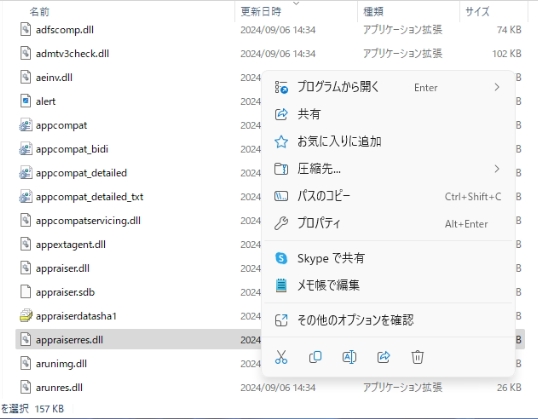Select the appraiserdatasha1 file

pyautogui.click(x=76, y=316)
